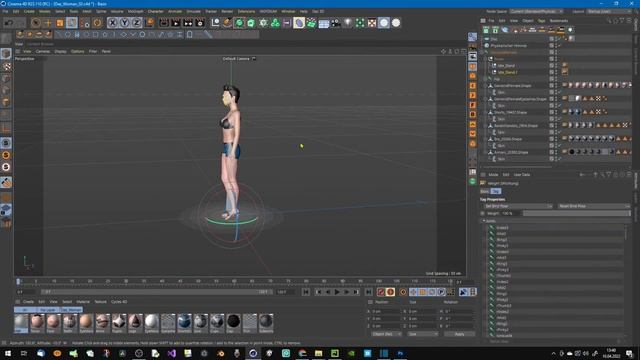The width and height of the screenshot is (640, 360).
Task: Select the white material sphere thumbnail
Action: [x=151, y=322]
